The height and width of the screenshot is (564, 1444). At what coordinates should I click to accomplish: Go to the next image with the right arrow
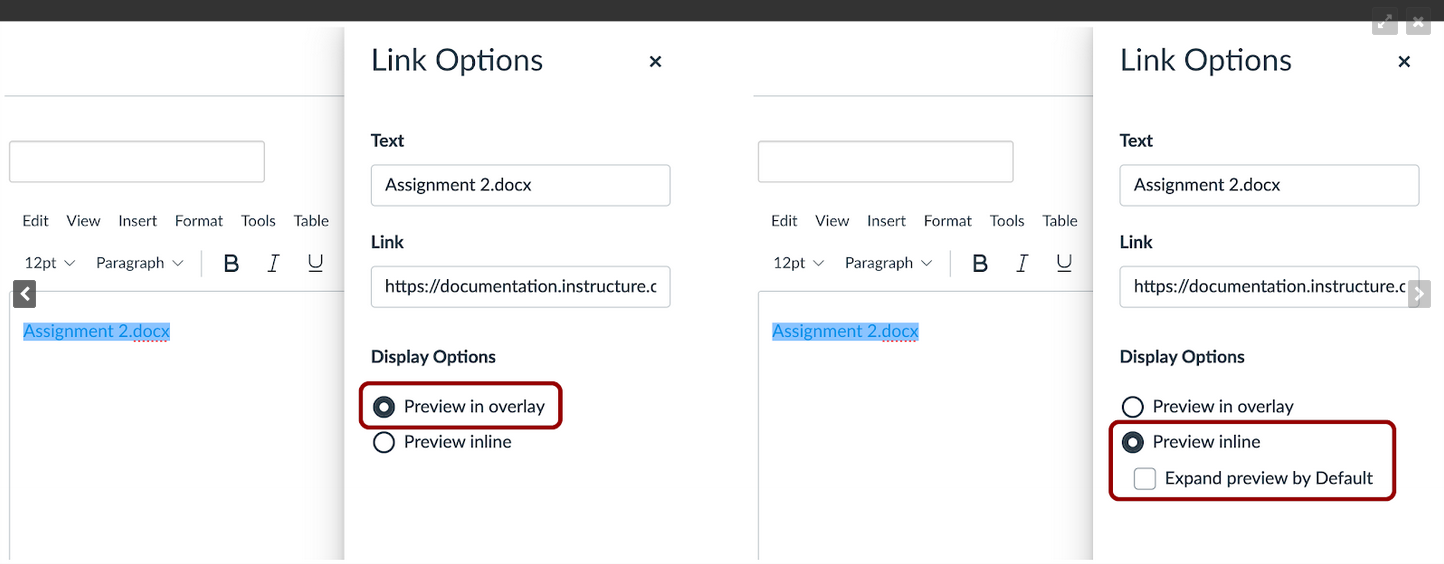(1419, 293)
